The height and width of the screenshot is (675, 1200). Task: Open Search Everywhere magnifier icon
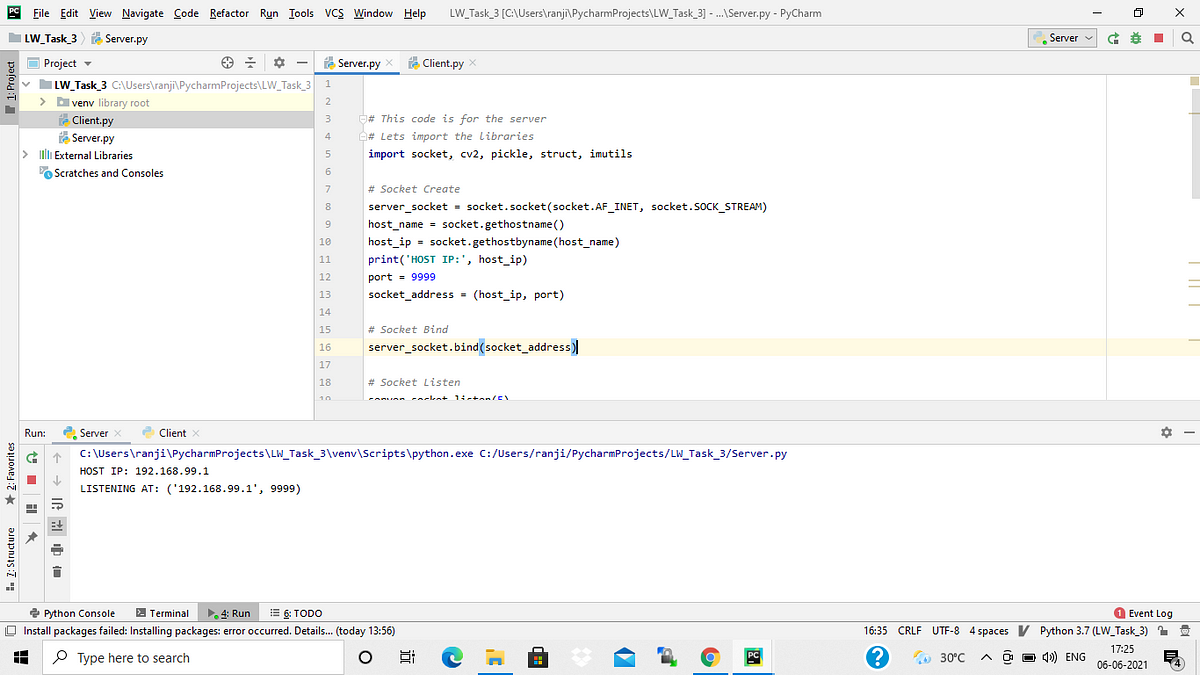(x=1186, y=38)
